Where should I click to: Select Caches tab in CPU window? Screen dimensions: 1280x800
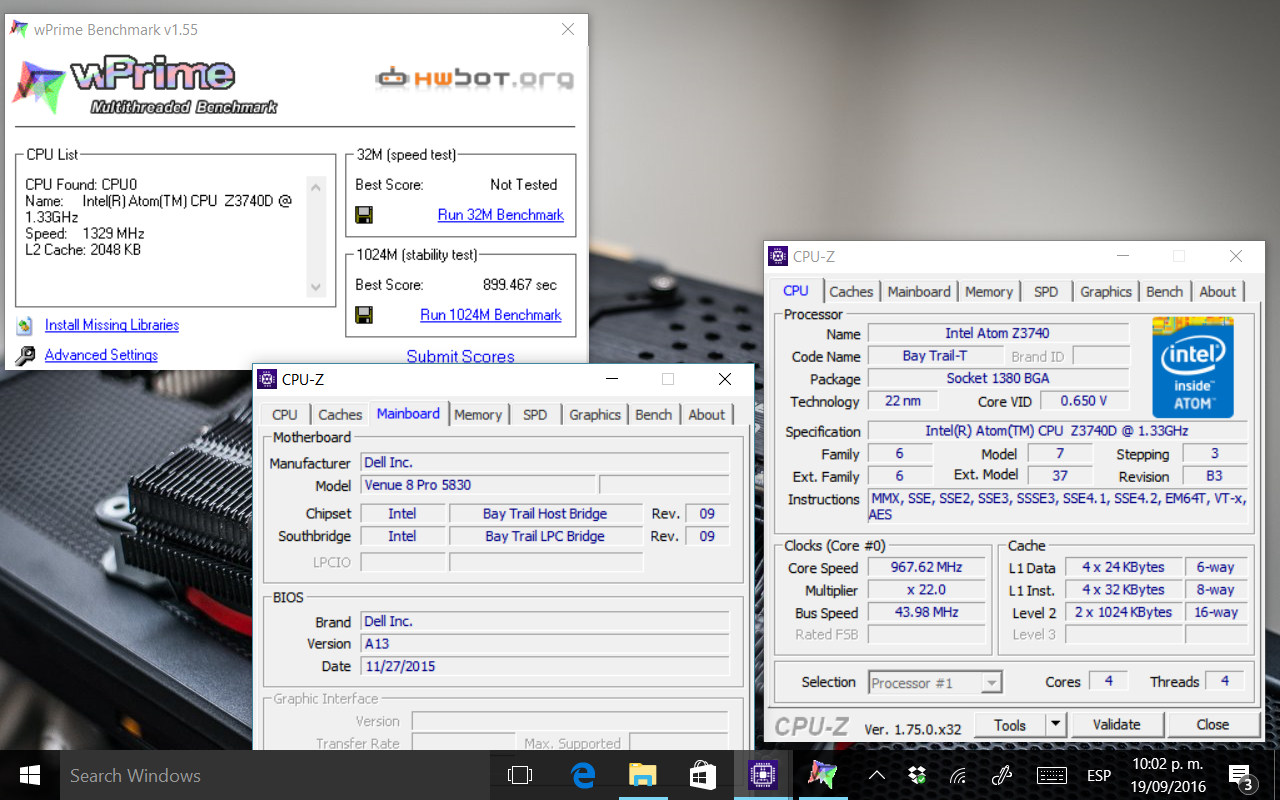pyautogui.click(x=851, y=291)
